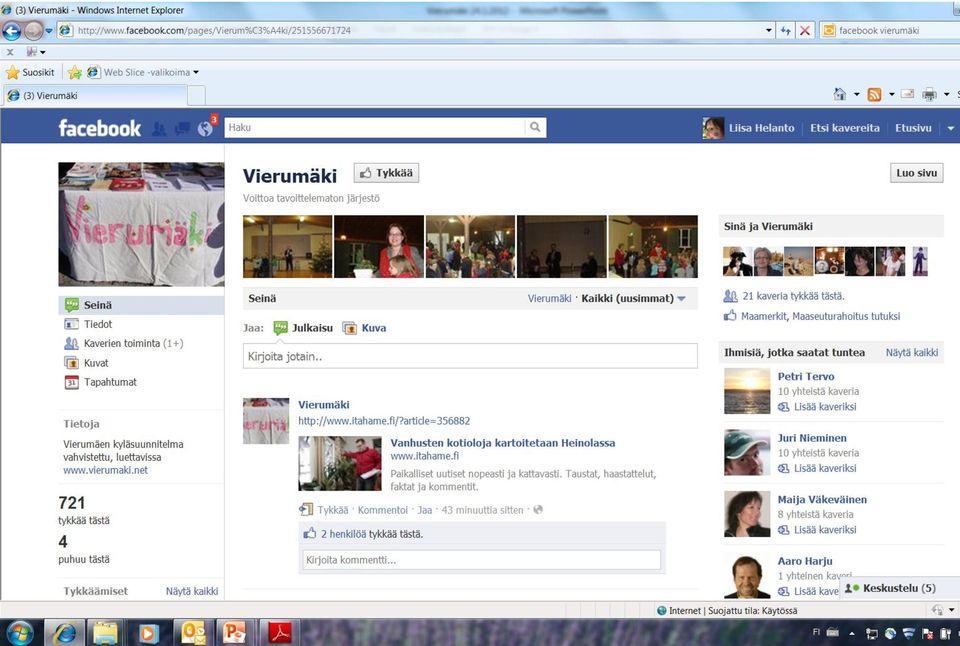
Task: Click the Kirjoita kommentti... field
Action: [x=482, y=560]
